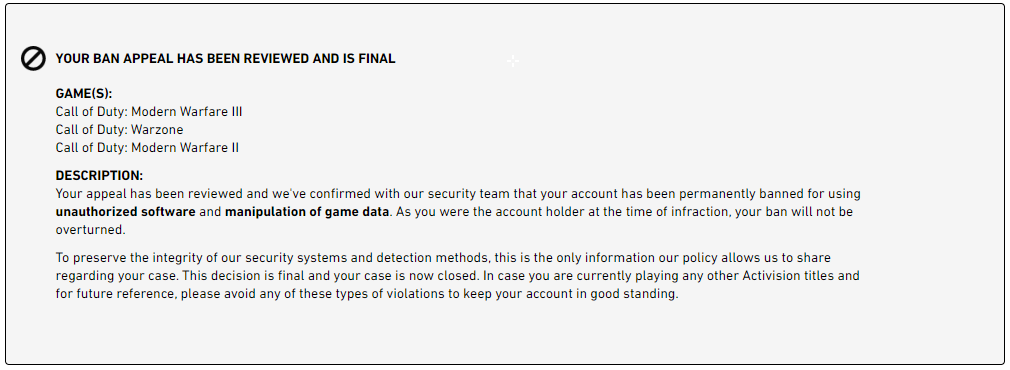Click the DESCRIPTION: label
The image size is (1010, 370).
coord(99,176)
